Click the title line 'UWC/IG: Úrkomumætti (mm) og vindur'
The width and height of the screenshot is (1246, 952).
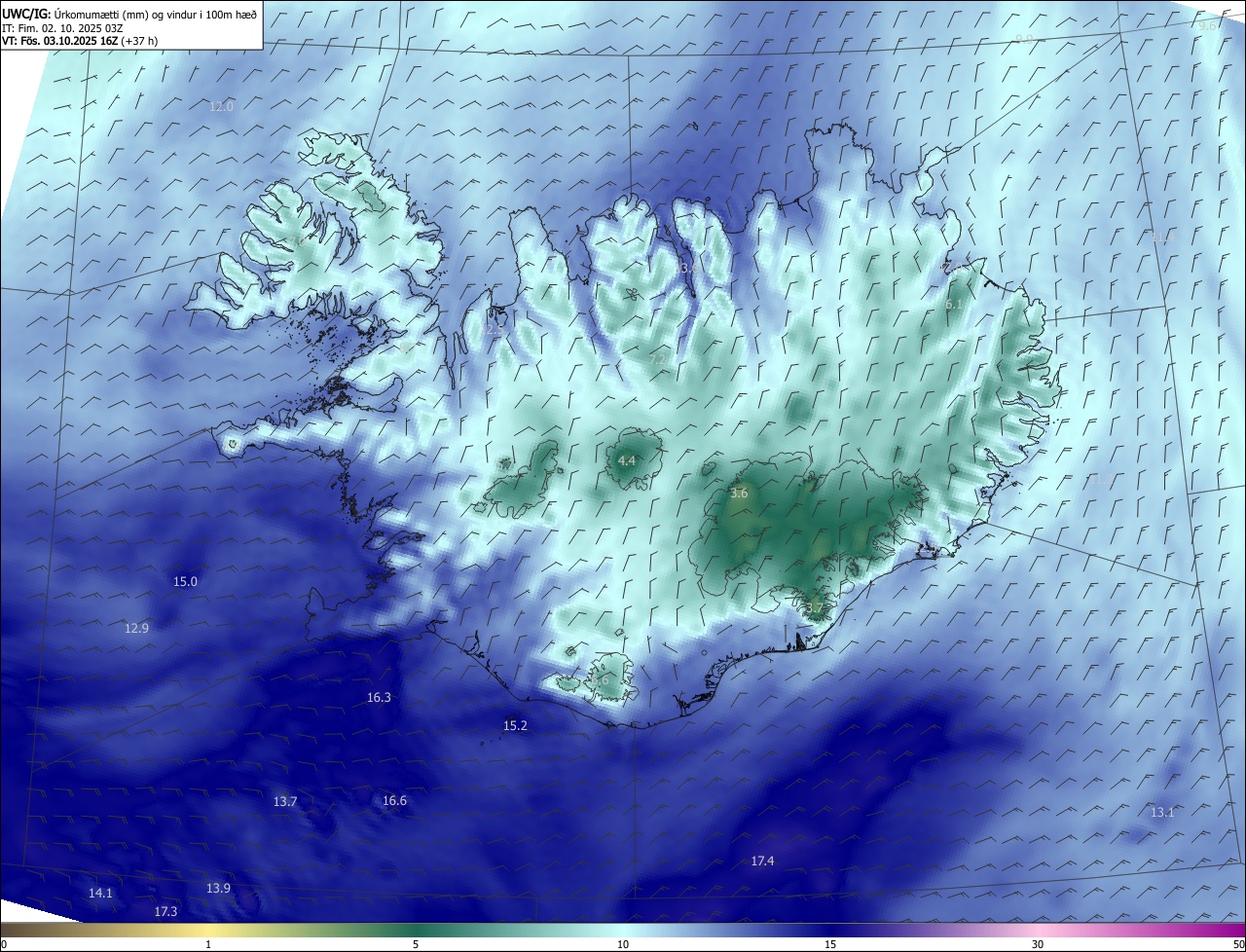coord(130,14)
